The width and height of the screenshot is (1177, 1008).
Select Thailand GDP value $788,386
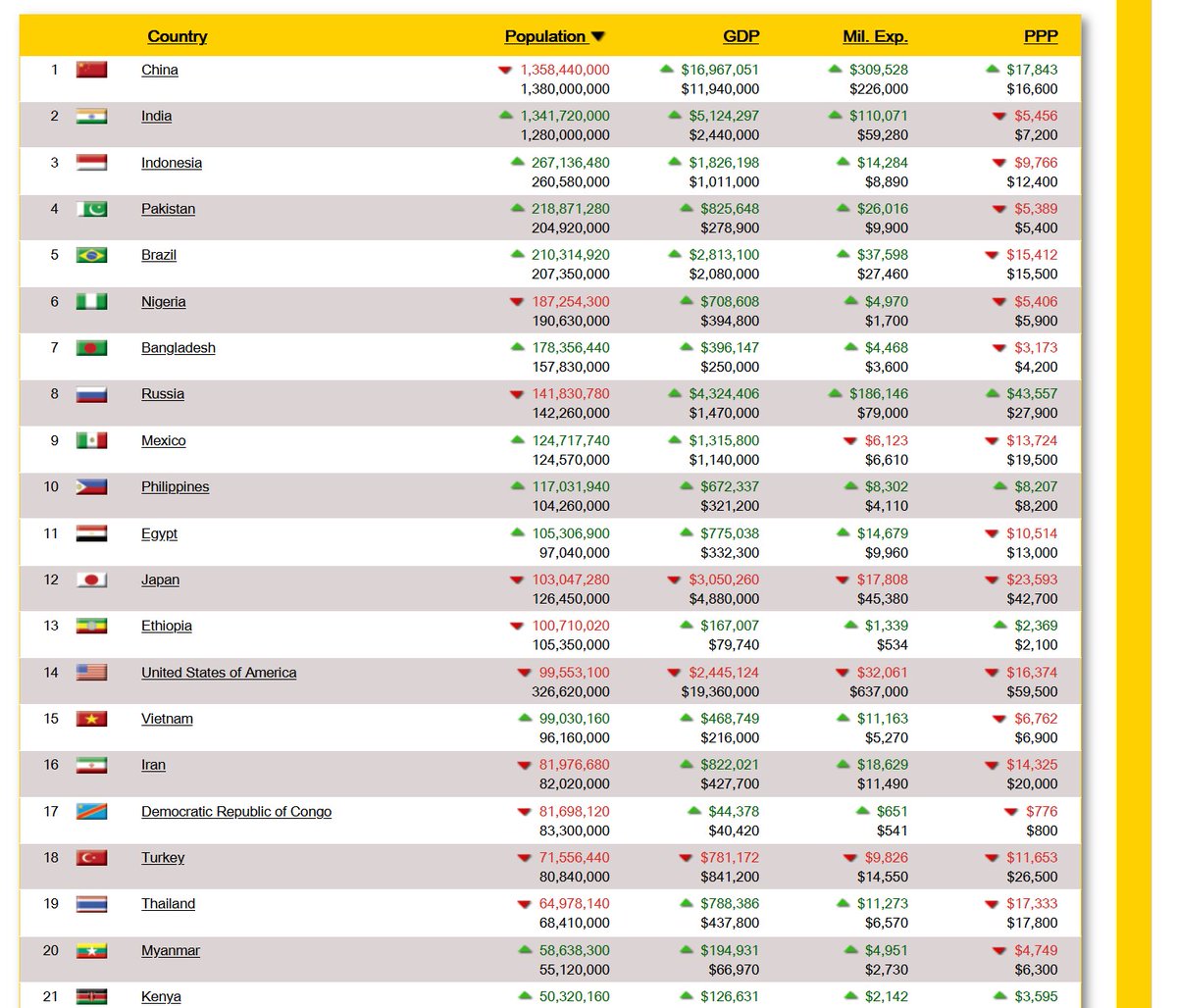click(730, 904)
